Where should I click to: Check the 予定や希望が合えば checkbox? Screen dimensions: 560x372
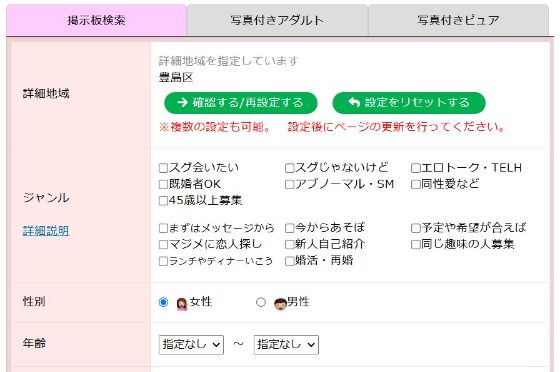click(415, 228)
